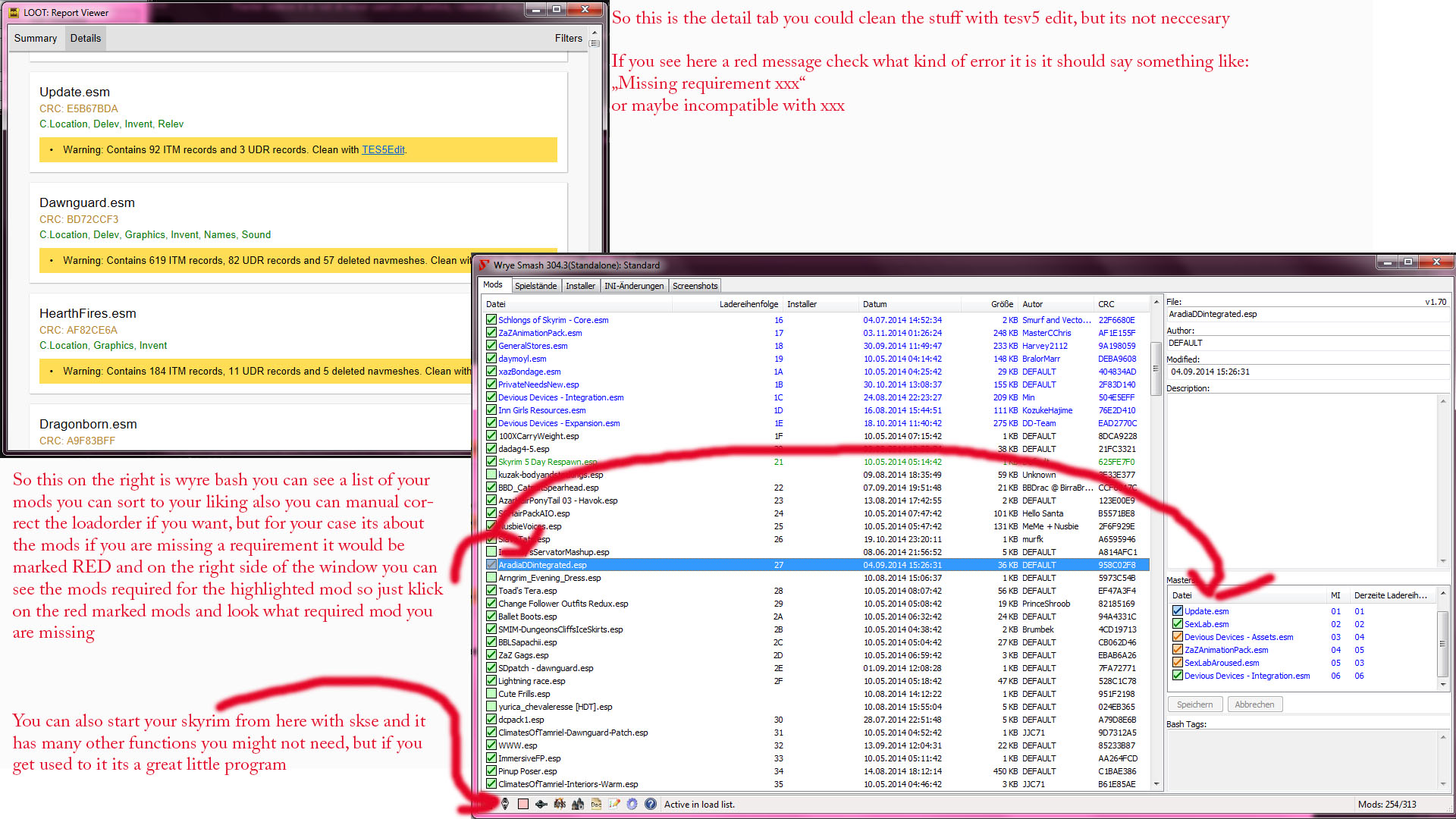
Task: Select Devious Devices - Integration.esm mod row
Action: pos(816,397)
